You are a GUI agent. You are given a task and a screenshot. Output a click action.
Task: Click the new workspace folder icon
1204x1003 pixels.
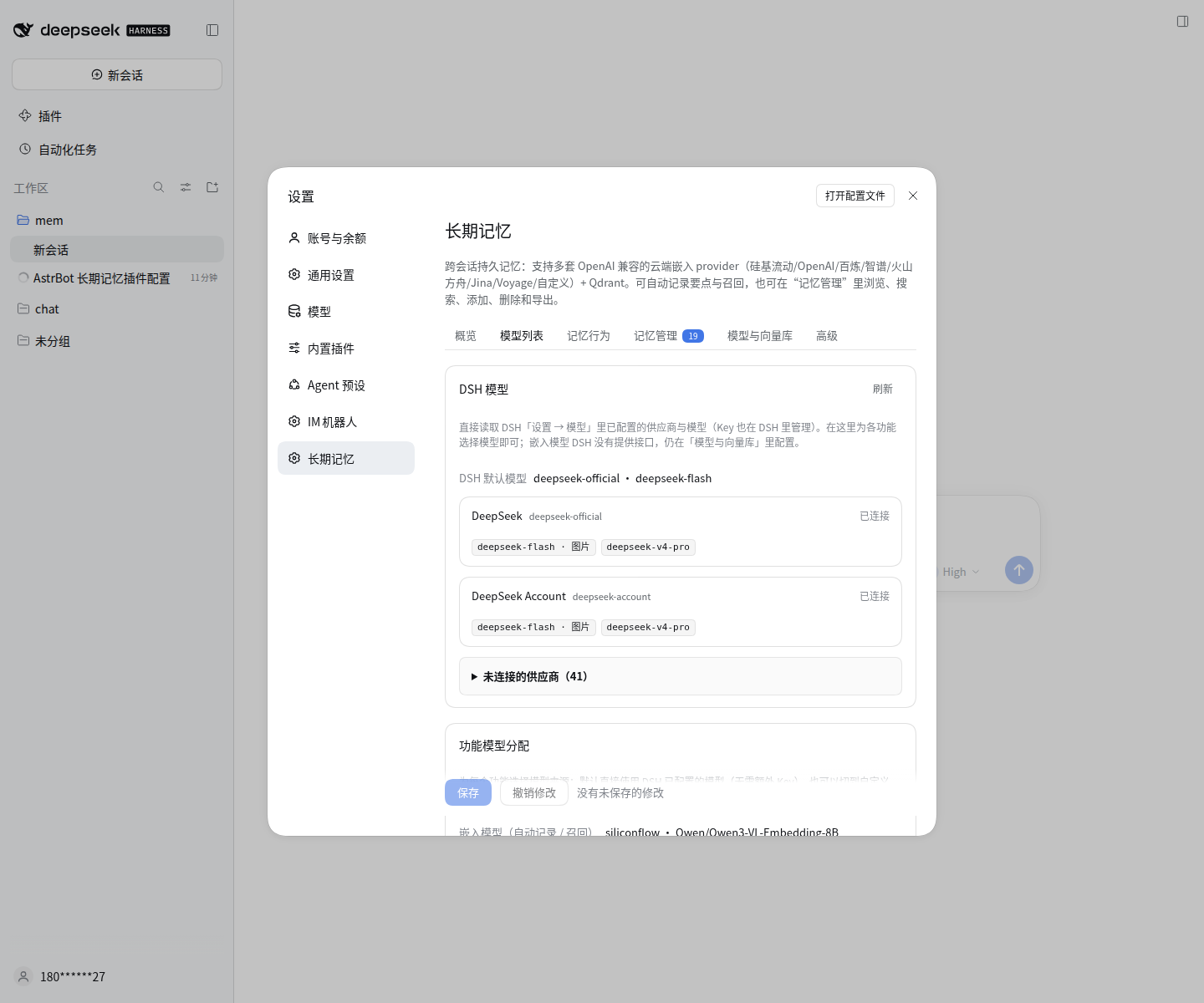point(212,187)
